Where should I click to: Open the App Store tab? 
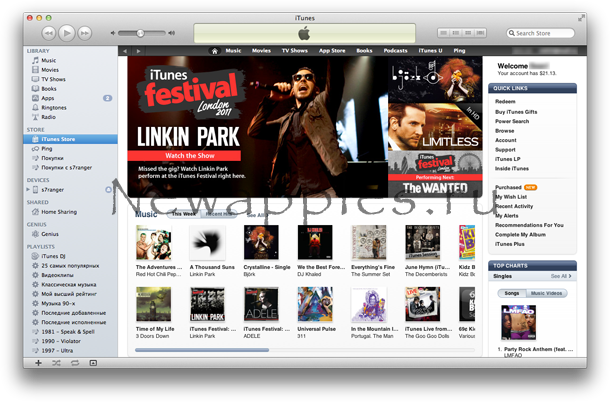332,51
